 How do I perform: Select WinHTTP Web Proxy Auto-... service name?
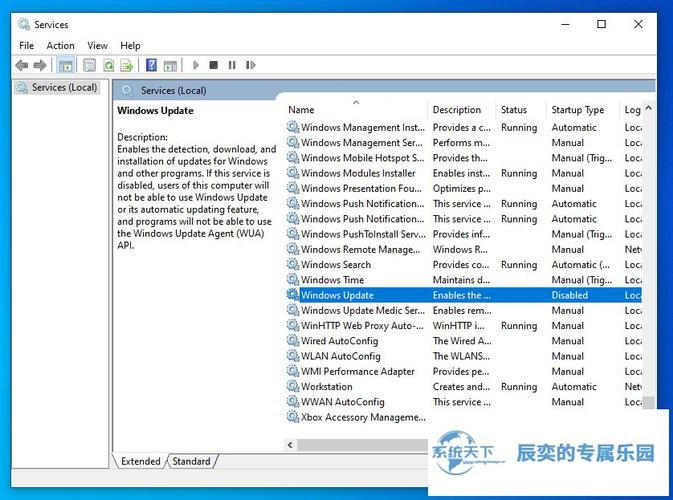(x=362, y=326)
